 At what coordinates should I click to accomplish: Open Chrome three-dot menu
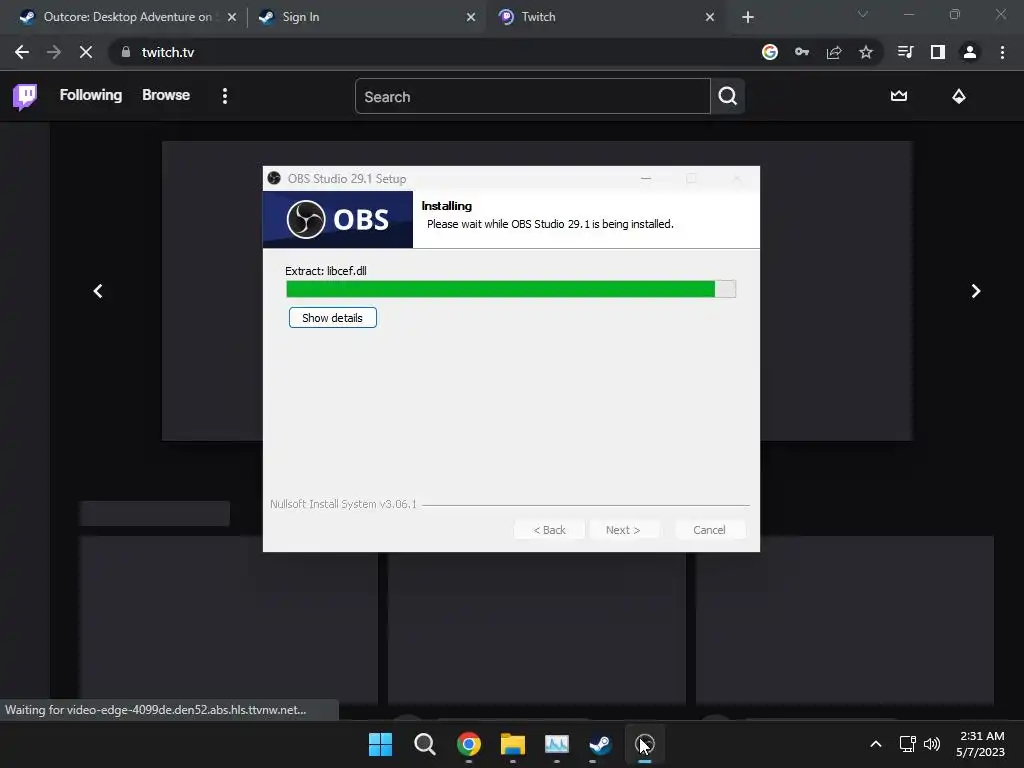(1002, 52)
